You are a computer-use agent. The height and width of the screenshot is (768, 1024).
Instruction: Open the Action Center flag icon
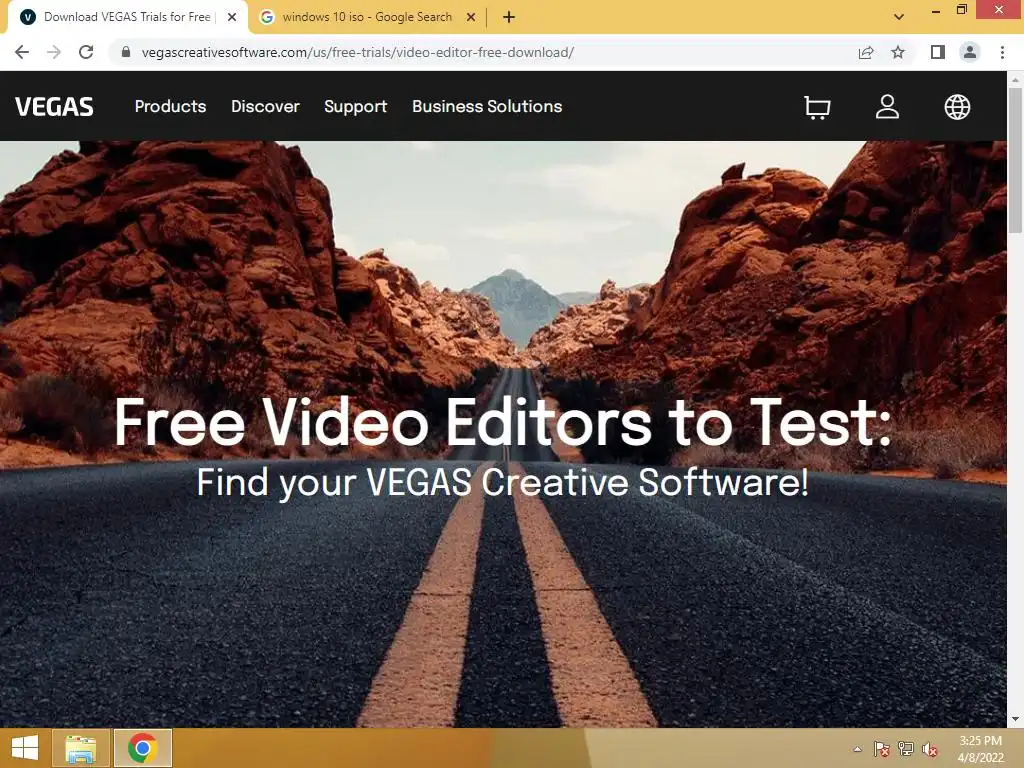tap(882, 749)
